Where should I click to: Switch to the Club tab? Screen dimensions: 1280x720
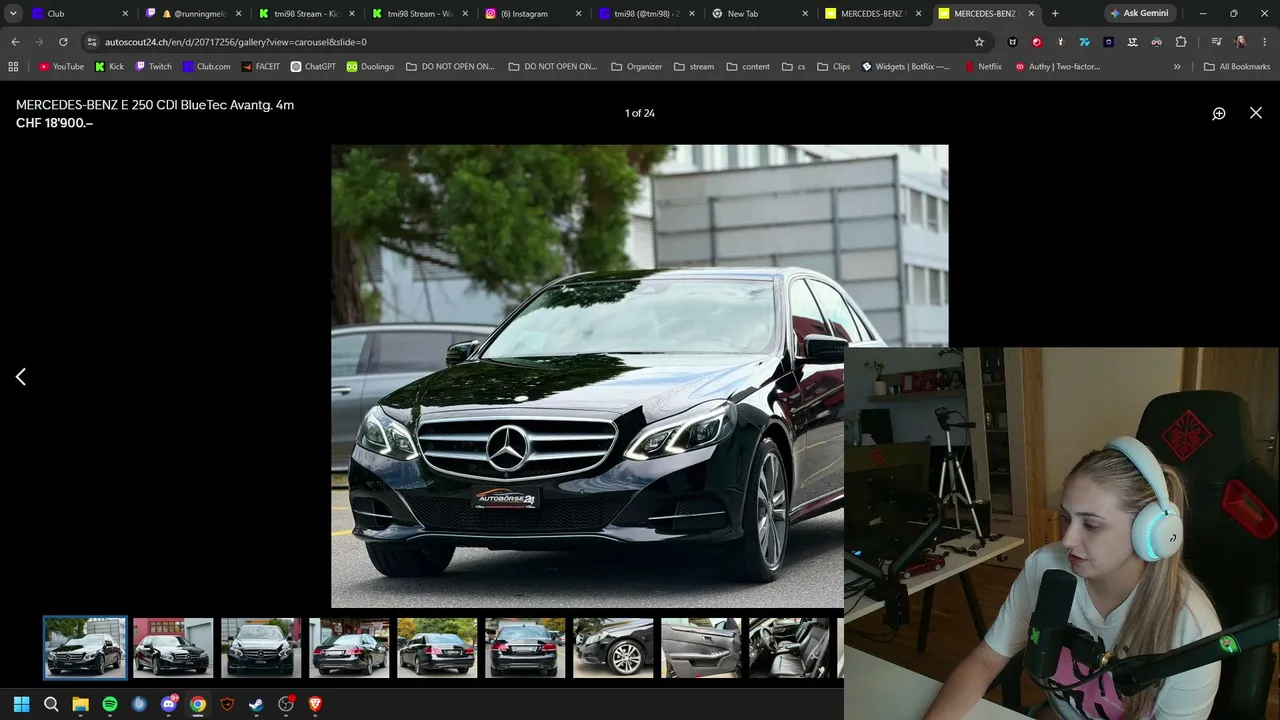pyautogui.click(x=80, y=14)
